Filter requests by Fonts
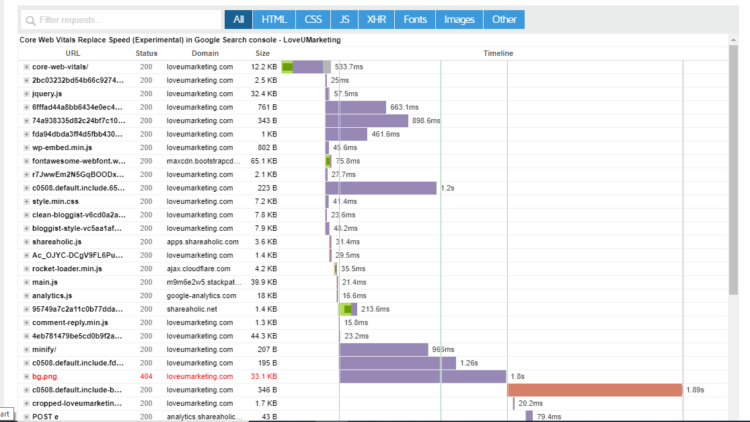 click(x=415, y=20)
